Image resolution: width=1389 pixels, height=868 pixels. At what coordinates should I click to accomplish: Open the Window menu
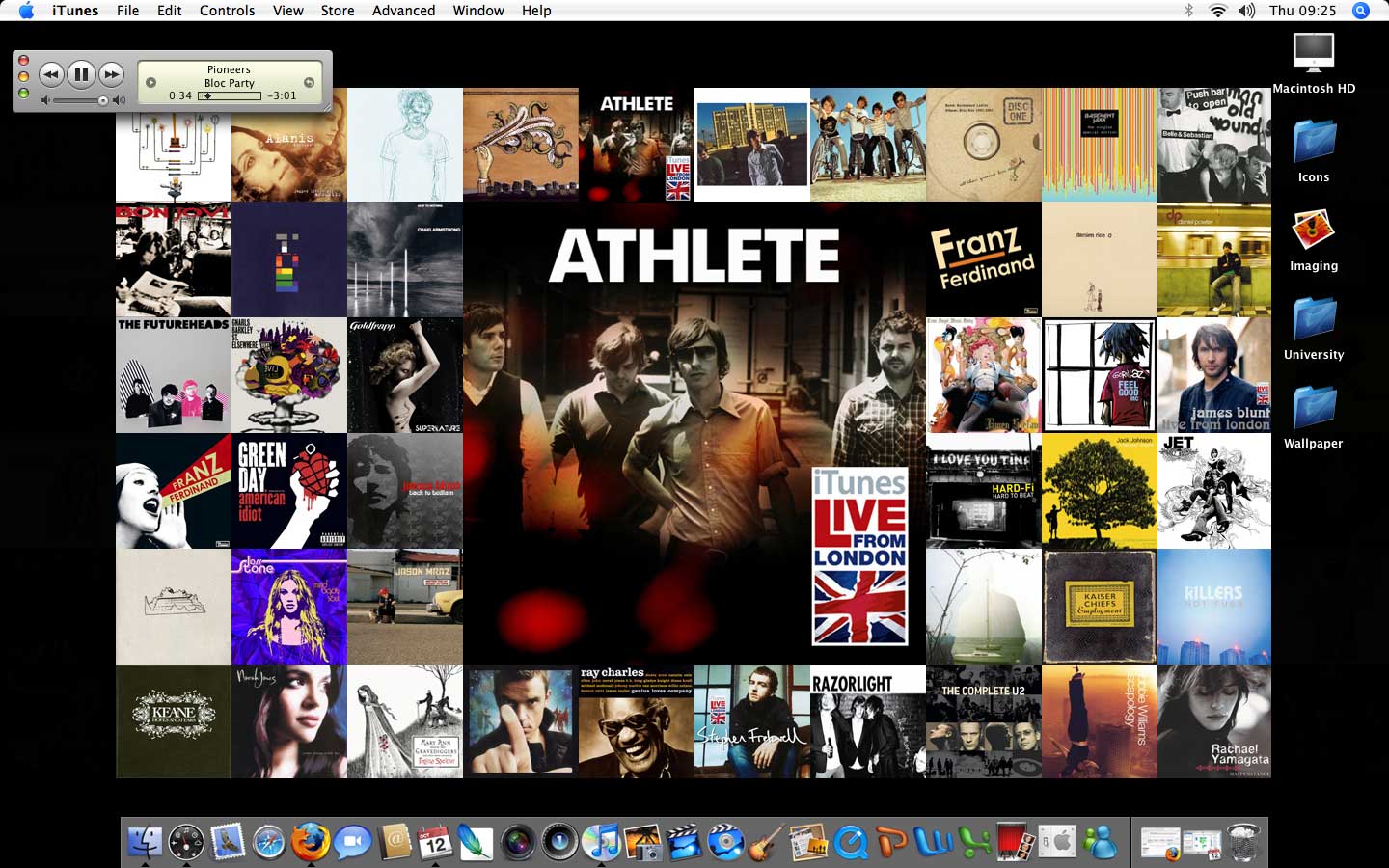(478, 11)
